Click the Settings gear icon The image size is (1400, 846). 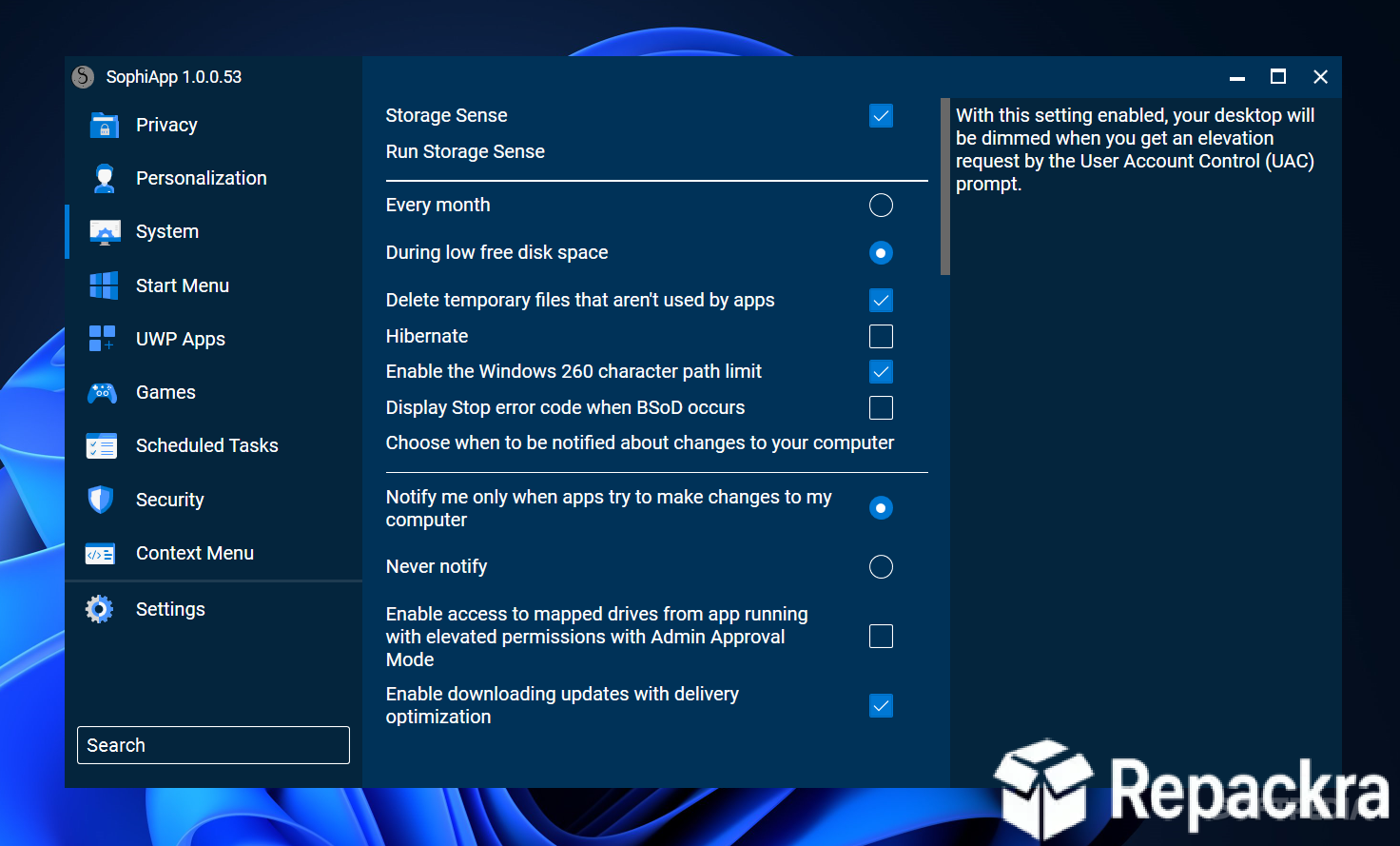click(99, 609)
